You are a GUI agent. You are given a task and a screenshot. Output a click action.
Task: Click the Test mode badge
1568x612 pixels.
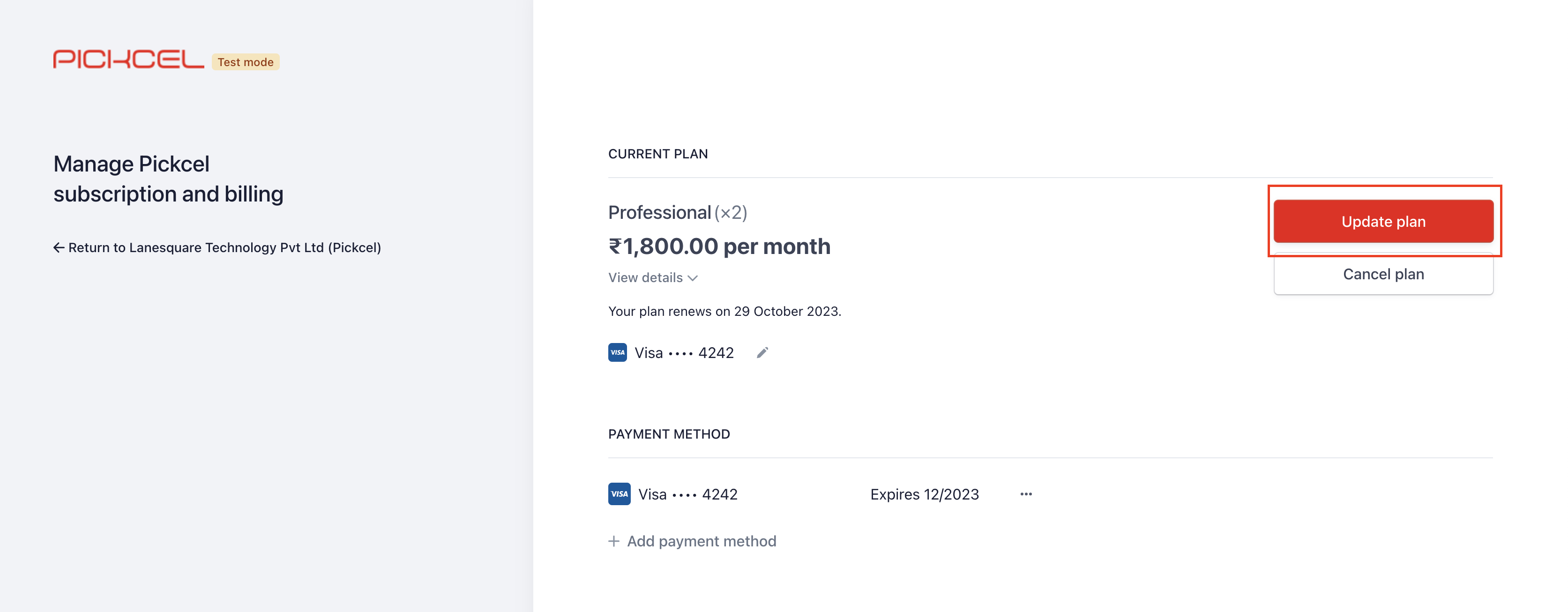click(245, 61)
